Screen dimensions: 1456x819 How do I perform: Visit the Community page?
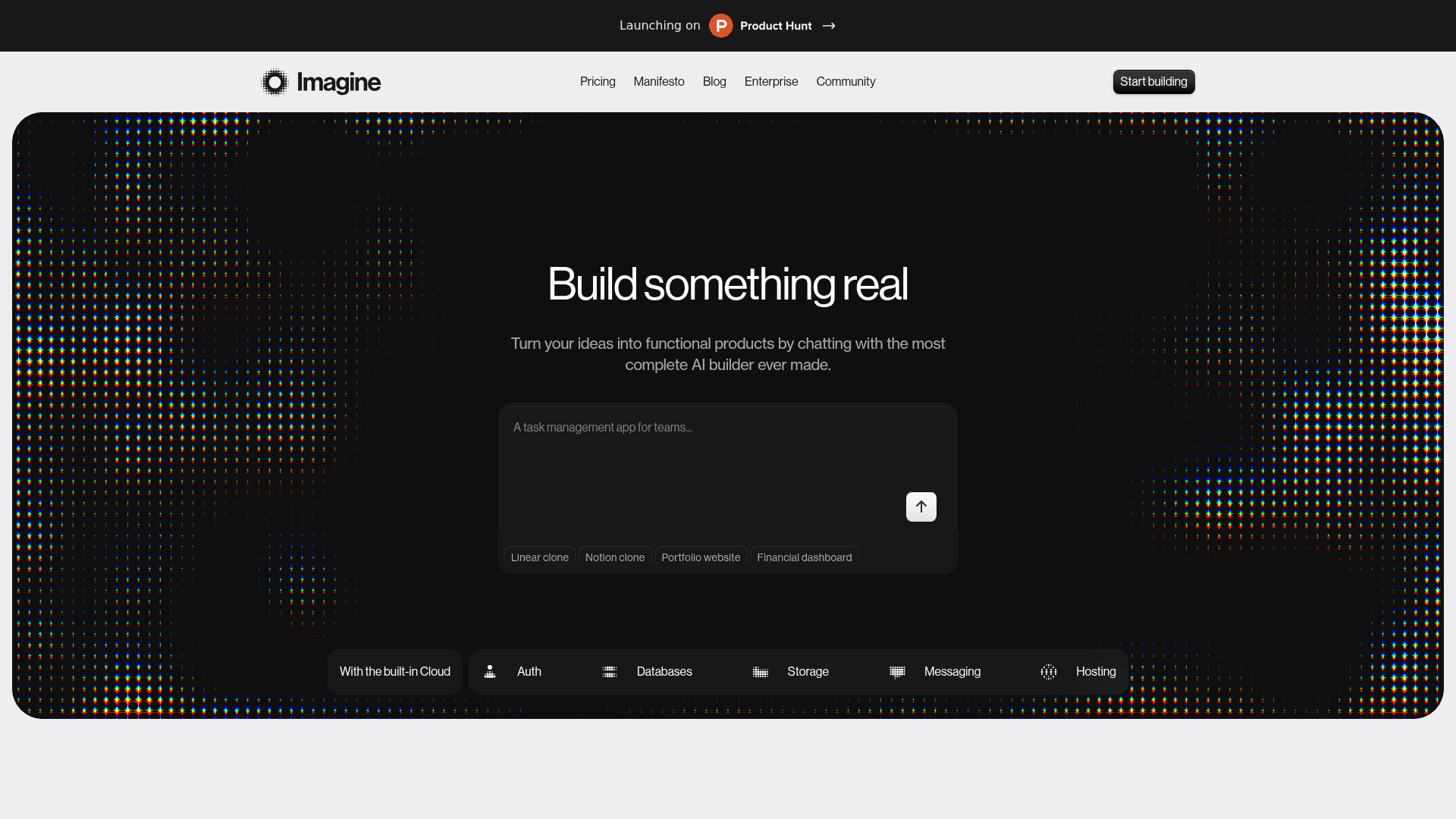pos(846,82)
